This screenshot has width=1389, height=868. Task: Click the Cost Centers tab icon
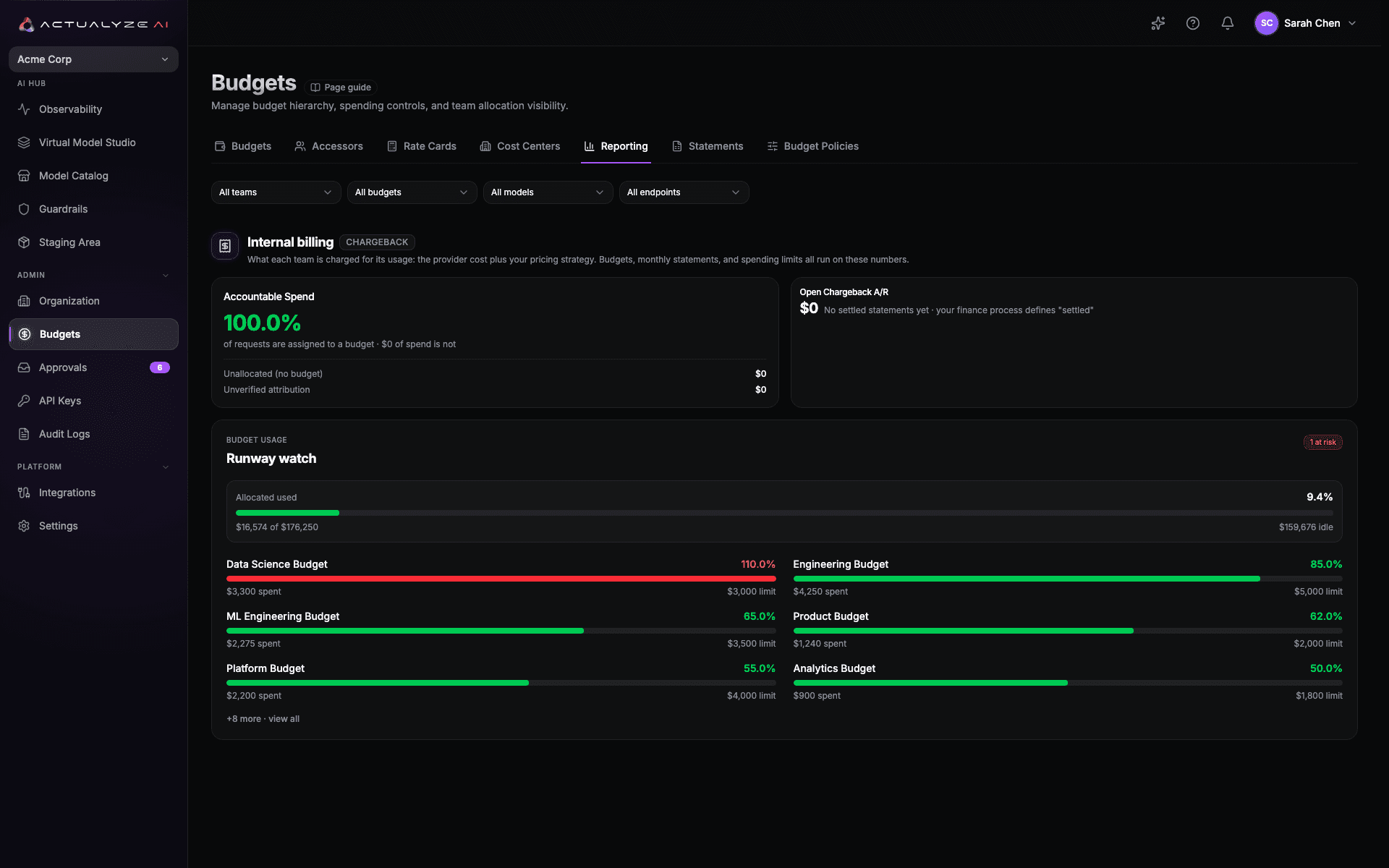pyautogui.click(x=485, y=146)
